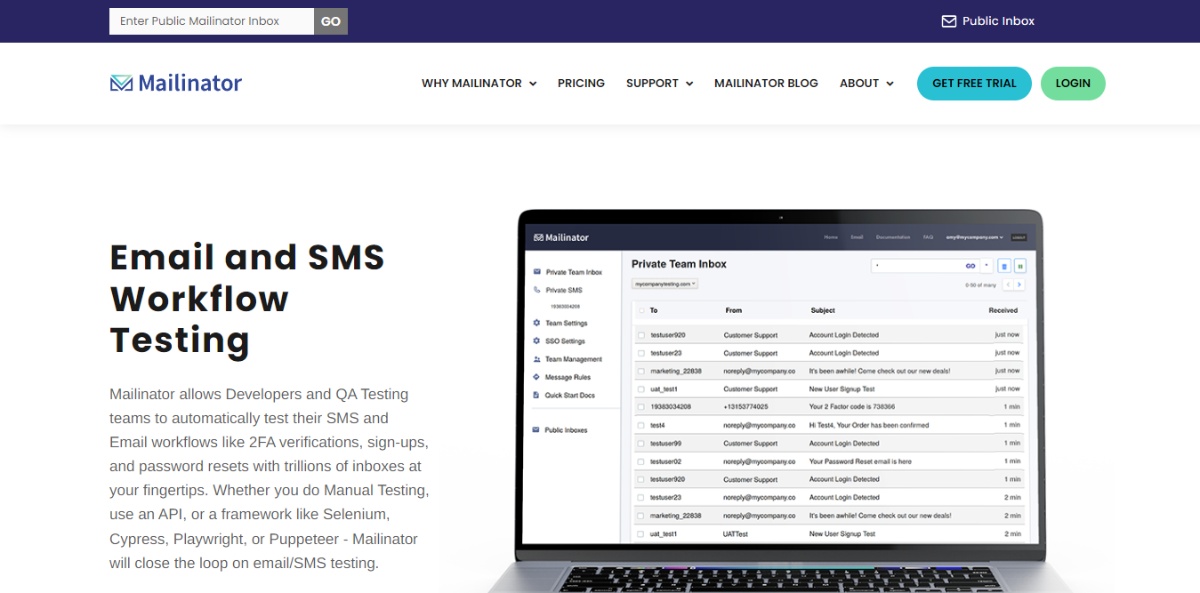The height and width of the screenshot is (593, 1200).
Task: Tick the checkbox for the test4 row
Action: (641, 425)
